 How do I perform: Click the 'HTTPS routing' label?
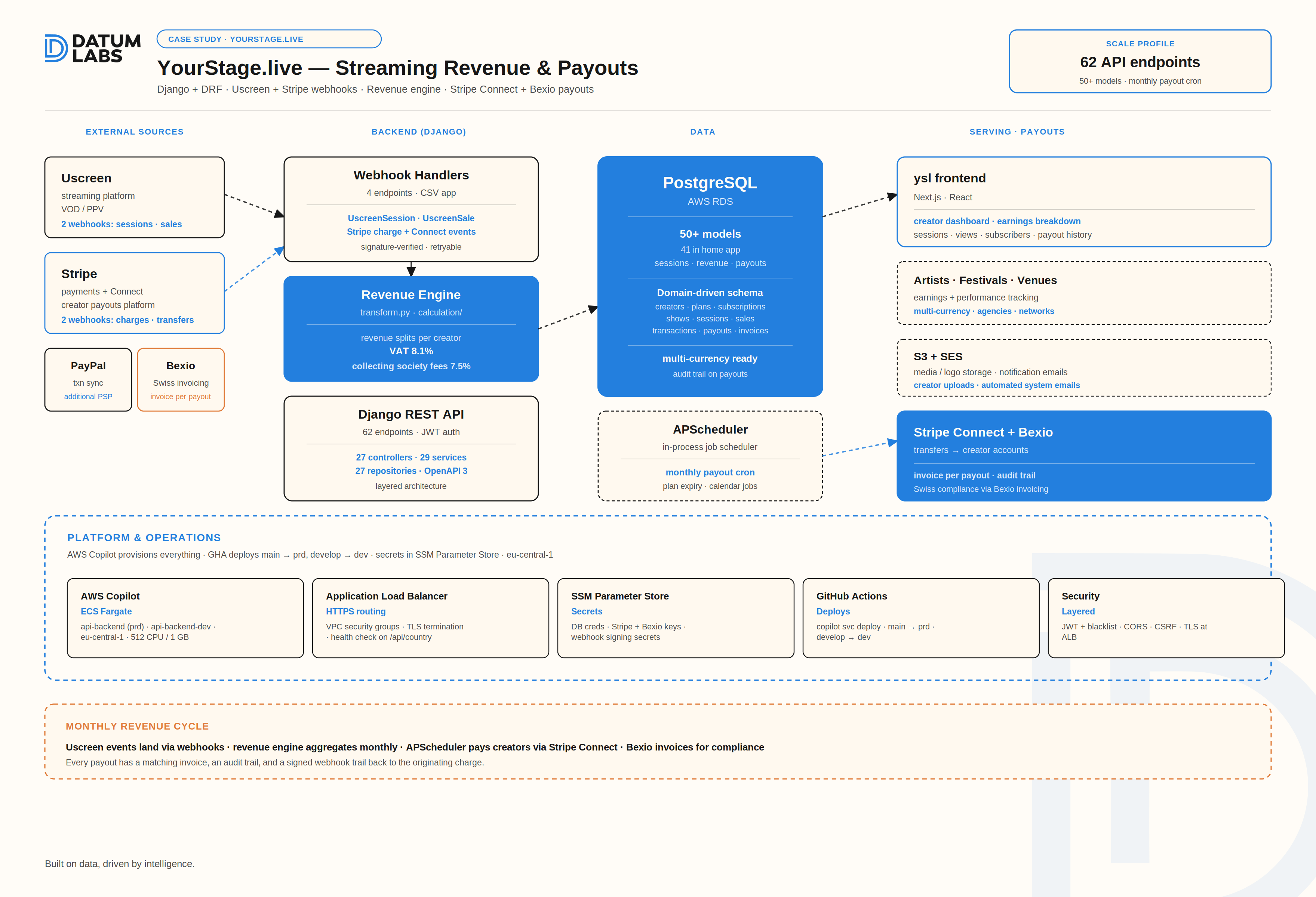356,611
